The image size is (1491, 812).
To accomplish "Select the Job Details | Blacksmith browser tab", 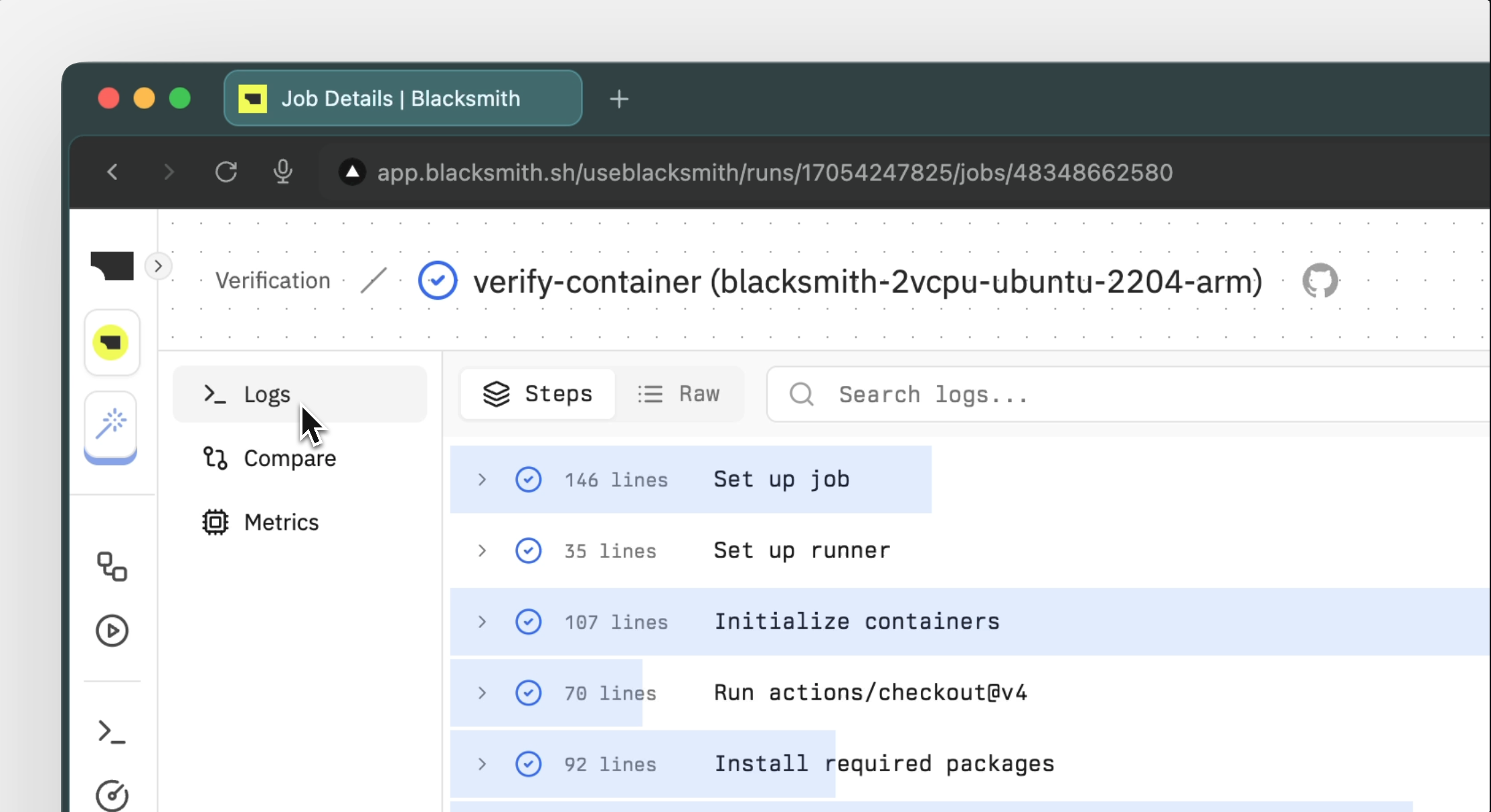I will (403, 98).
